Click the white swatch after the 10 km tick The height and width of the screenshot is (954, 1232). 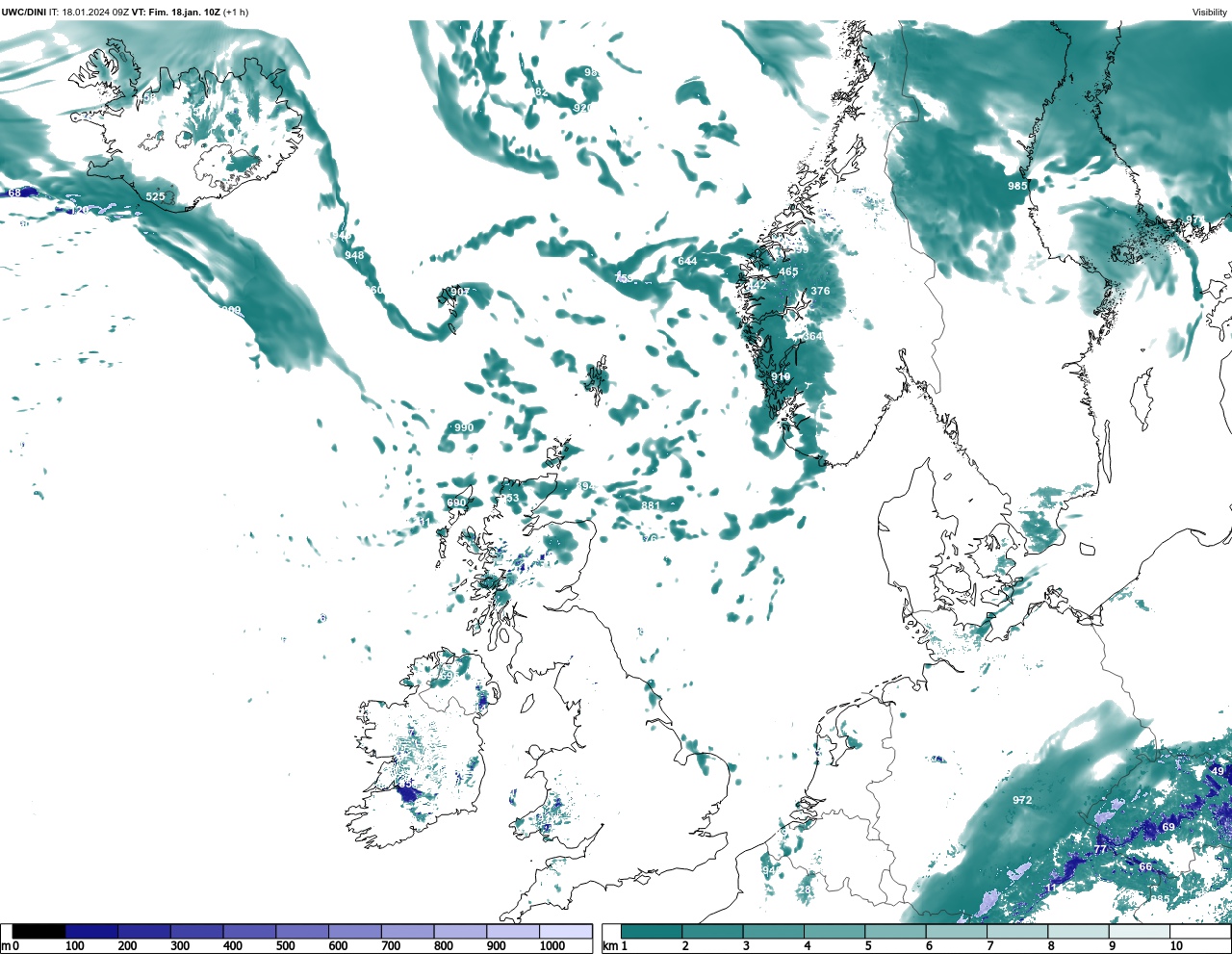pyautogui.click(x=1200, y=931)
